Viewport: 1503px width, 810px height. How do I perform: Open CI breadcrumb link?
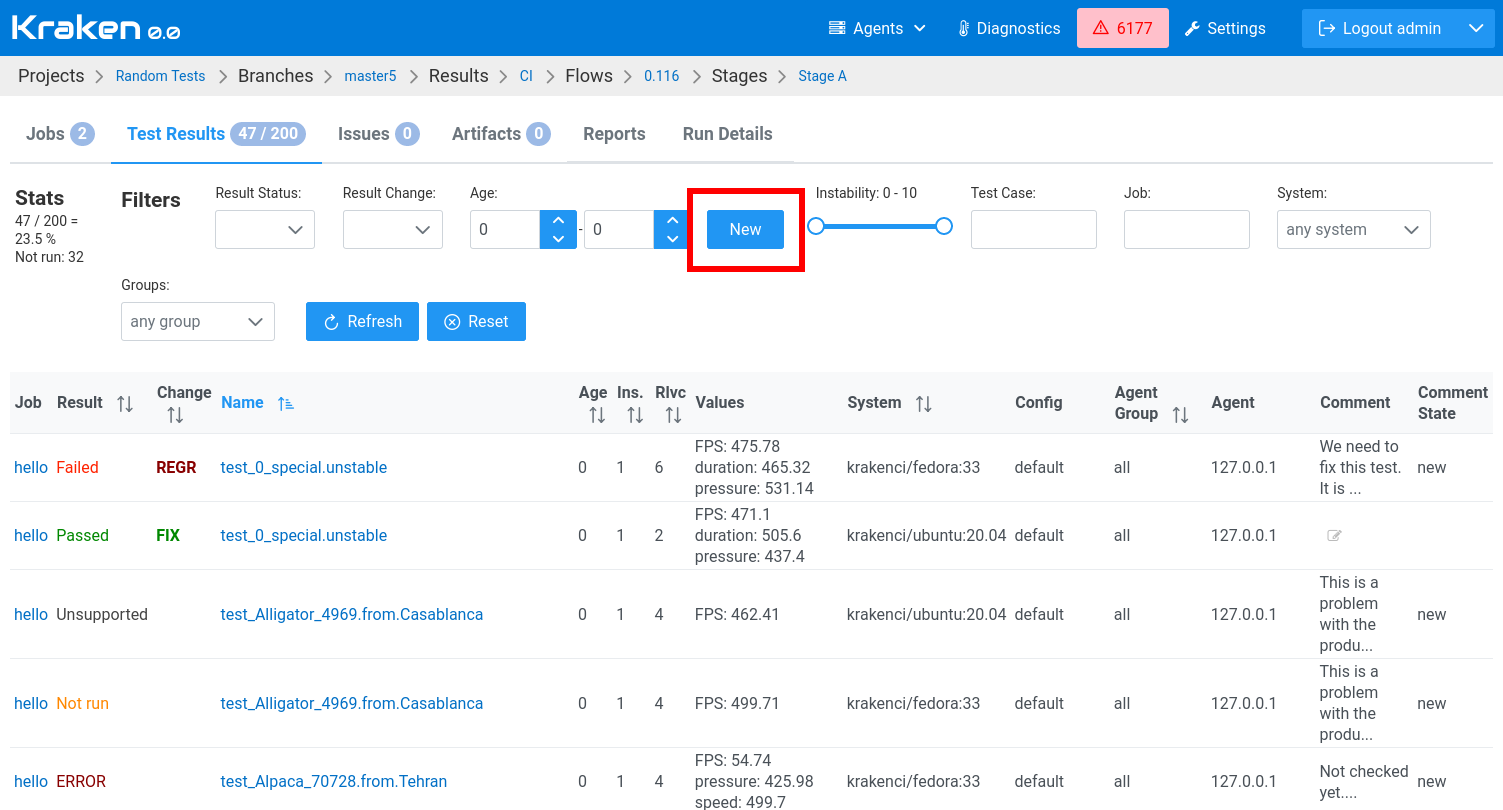(526, 76)
